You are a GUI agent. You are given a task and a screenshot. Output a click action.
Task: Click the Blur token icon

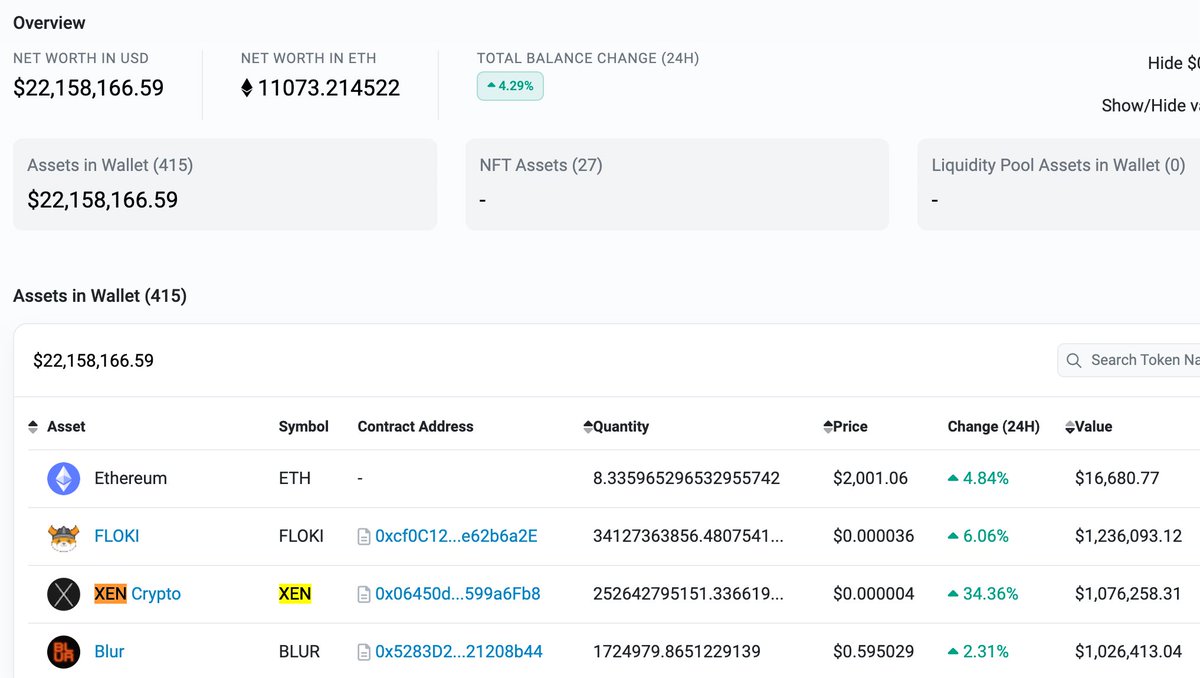(63, 651)
